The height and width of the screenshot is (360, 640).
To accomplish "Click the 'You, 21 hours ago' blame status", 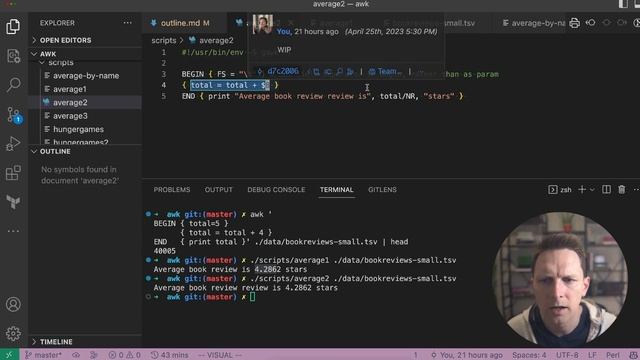I will pyautogui.click(x=467, y=355).
